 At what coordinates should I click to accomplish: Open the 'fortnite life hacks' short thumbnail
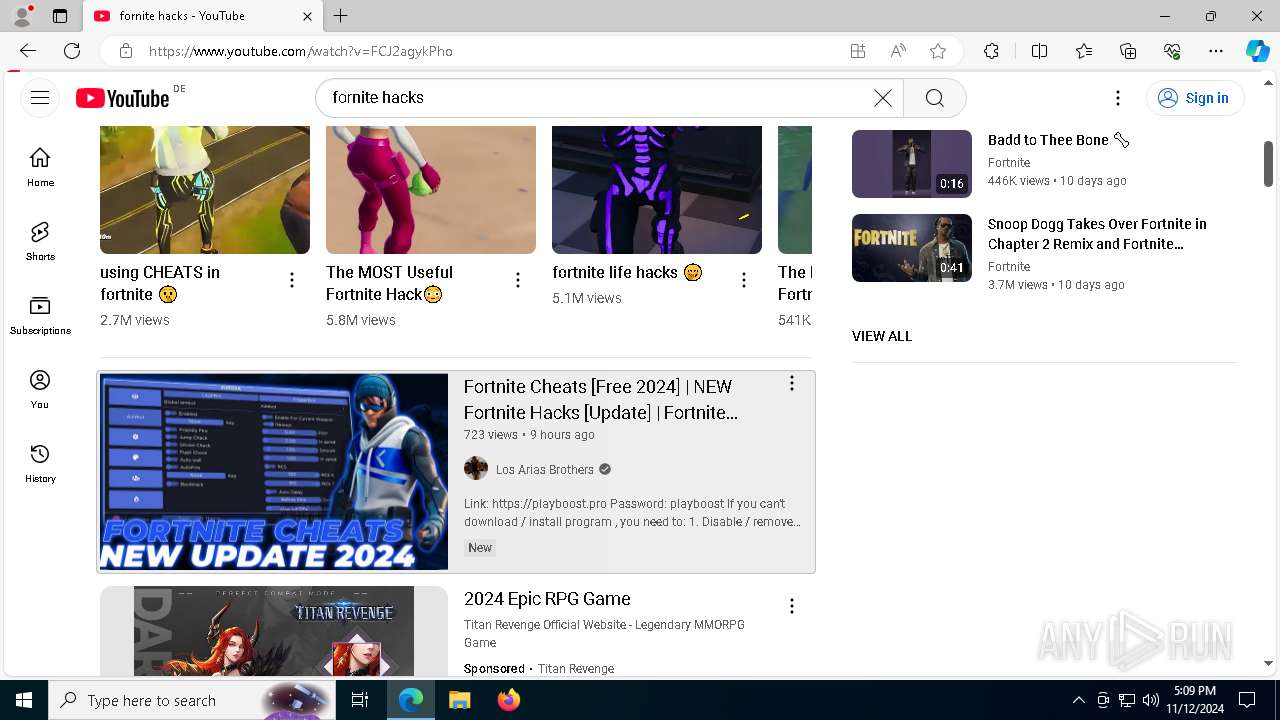(657, 190)
